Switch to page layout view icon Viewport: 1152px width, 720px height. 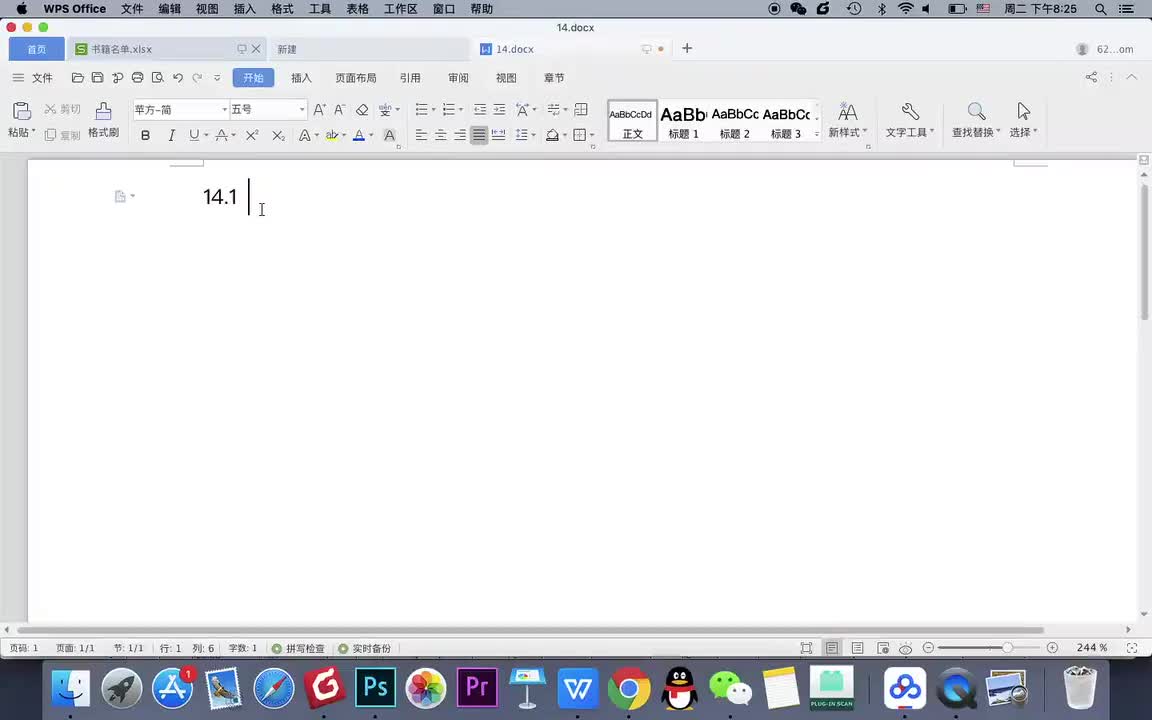832,648
